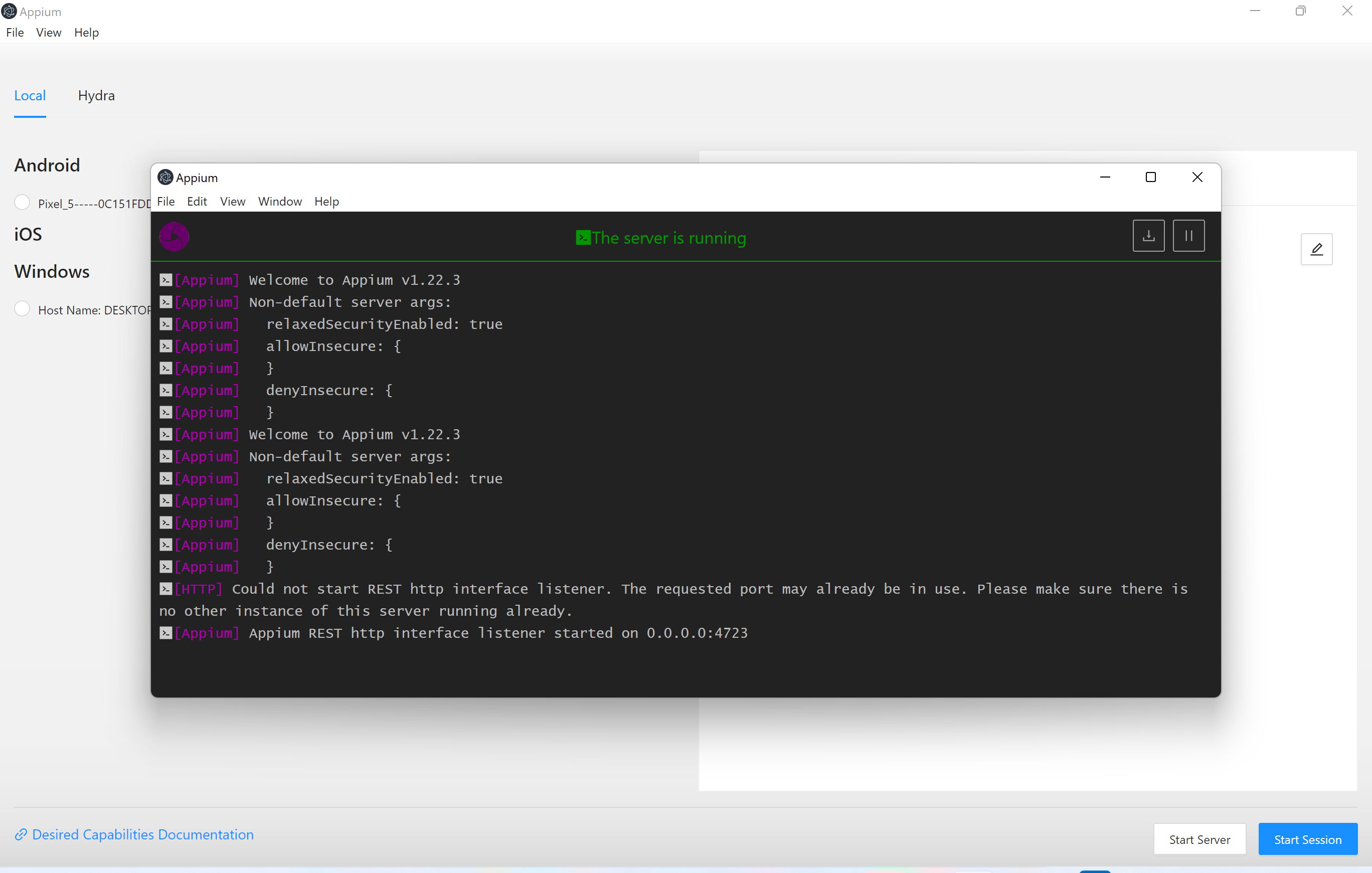Select the Windows Host Name radio button
The height and width of the screenshot is (873, 1372).
pos(22,309)
